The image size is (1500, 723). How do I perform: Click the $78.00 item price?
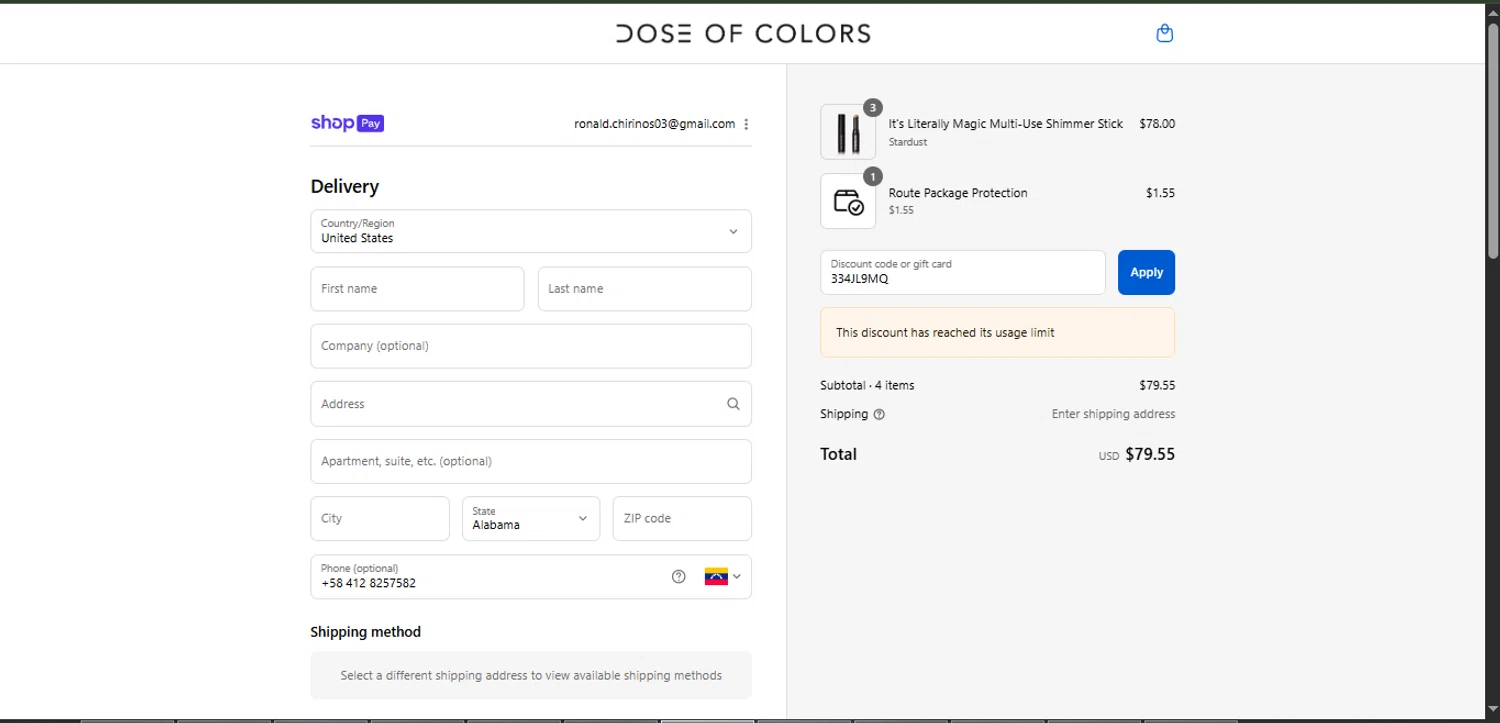click(1157, 124)
